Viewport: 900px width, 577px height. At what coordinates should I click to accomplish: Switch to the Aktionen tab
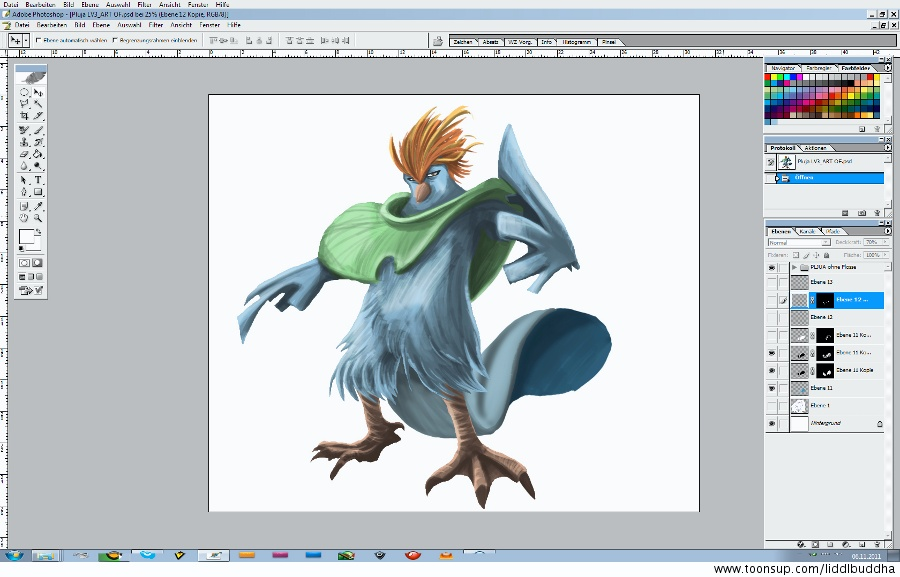coord(815,148)
